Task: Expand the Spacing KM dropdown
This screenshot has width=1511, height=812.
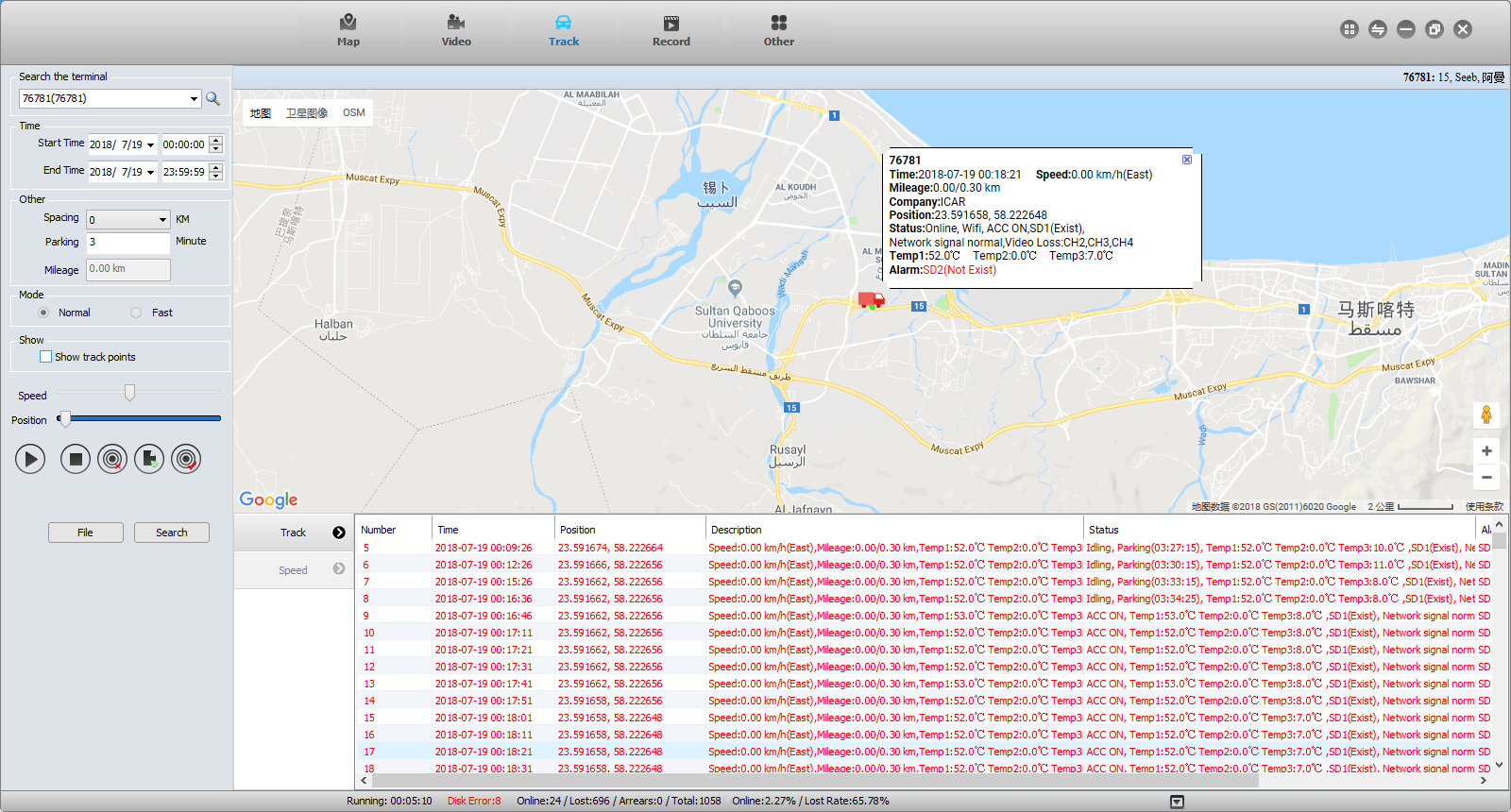Action: (x=162, y=220)
